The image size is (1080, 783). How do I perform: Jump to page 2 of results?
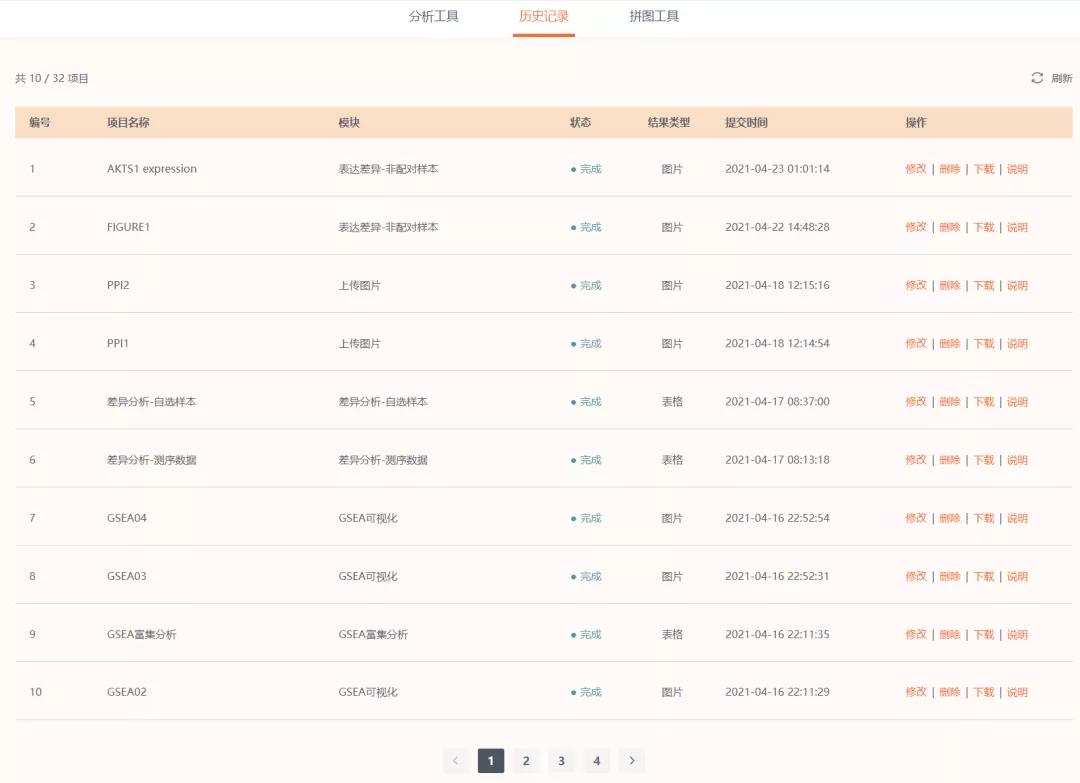click(526, 760)
